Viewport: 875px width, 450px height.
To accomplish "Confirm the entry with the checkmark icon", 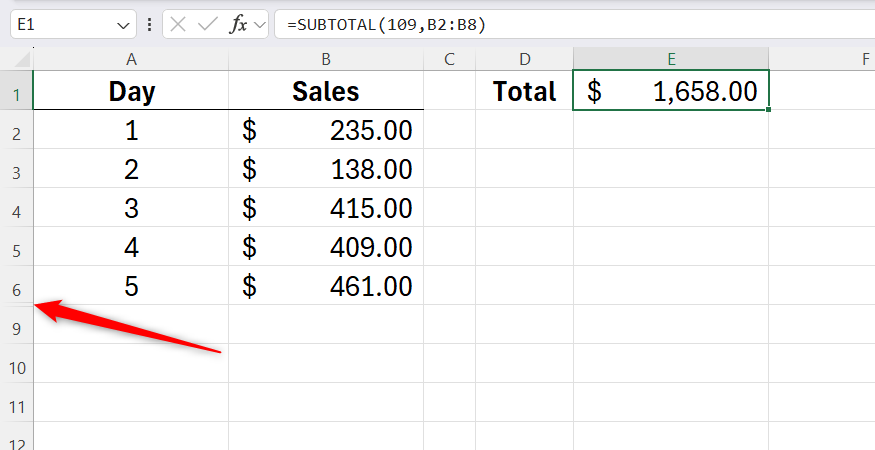I will (208, 25).
